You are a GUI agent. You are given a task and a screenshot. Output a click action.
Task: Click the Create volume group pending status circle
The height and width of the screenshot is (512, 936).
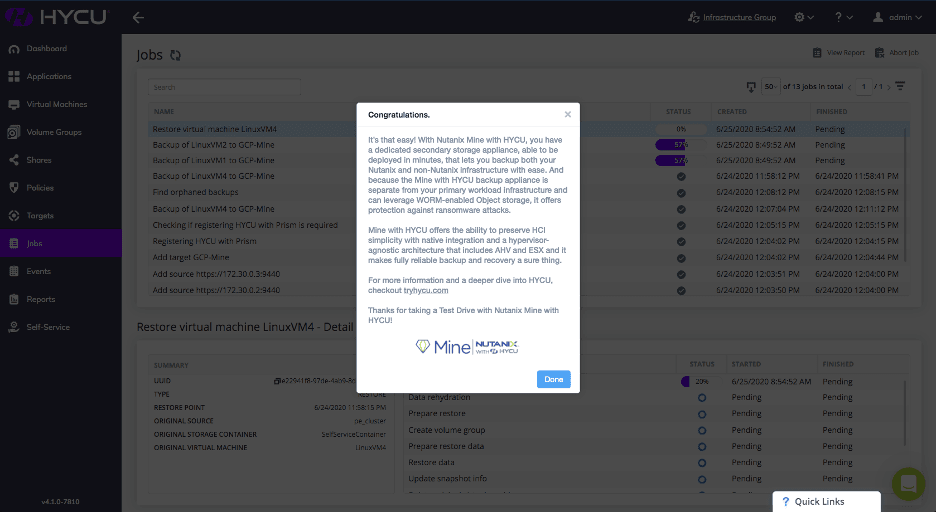(702, 430)
